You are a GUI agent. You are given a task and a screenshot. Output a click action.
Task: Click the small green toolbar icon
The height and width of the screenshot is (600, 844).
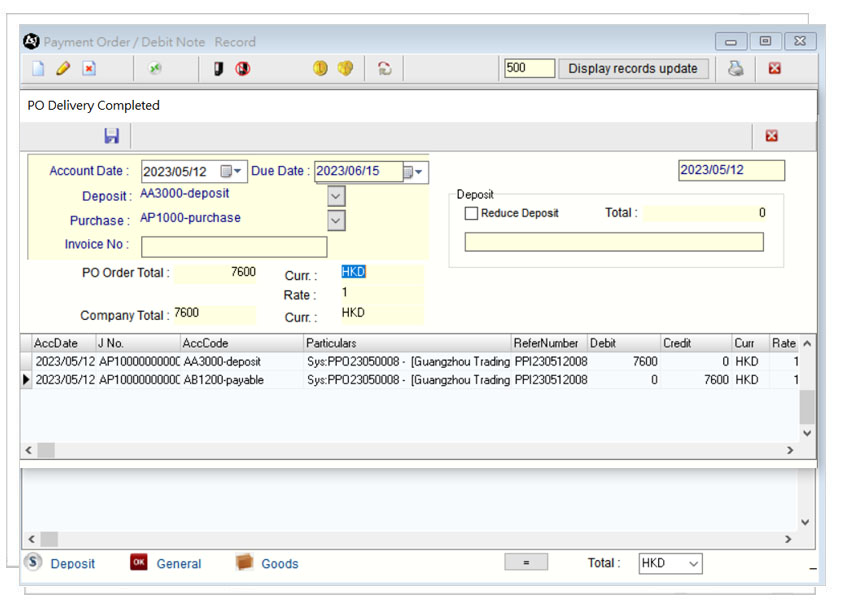coord(155,68)
